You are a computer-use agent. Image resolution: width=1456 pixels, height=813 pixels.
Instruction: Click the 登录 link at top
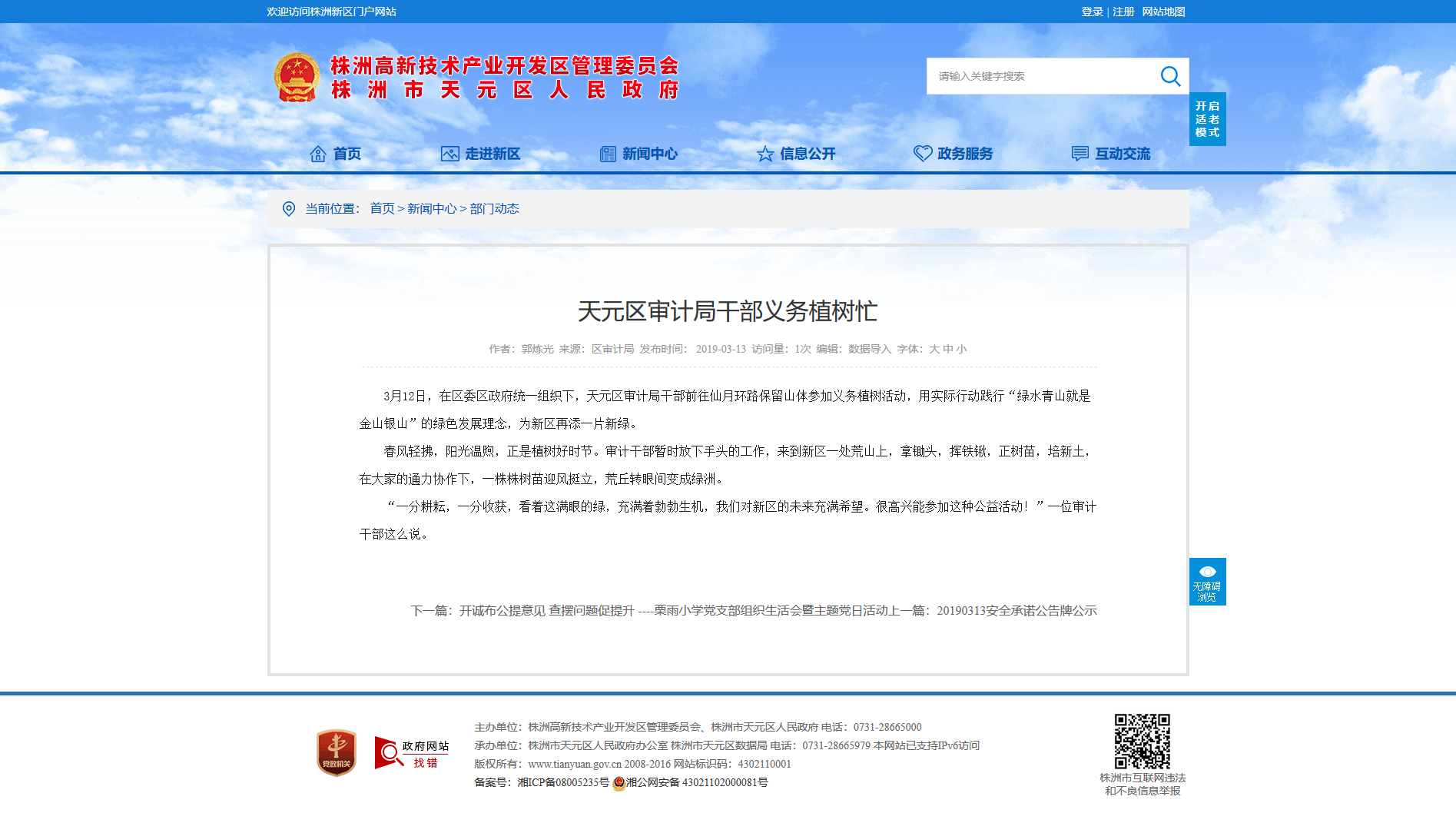[1092, 12]
